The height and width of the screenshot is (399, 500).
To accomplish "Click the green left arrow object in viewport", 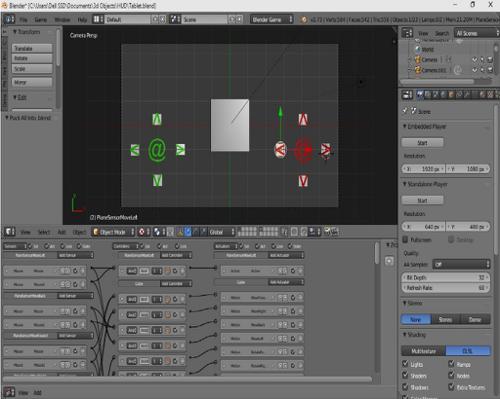I will tap(134, 150).
